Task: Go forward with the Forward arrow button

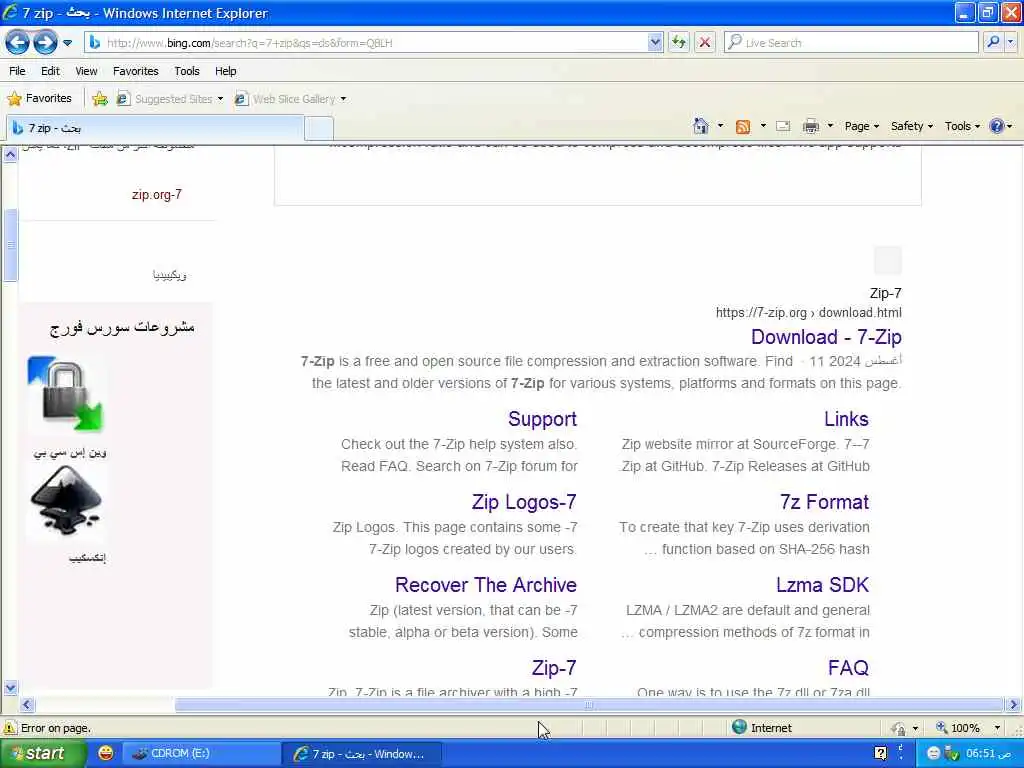Action: (44, 43)
